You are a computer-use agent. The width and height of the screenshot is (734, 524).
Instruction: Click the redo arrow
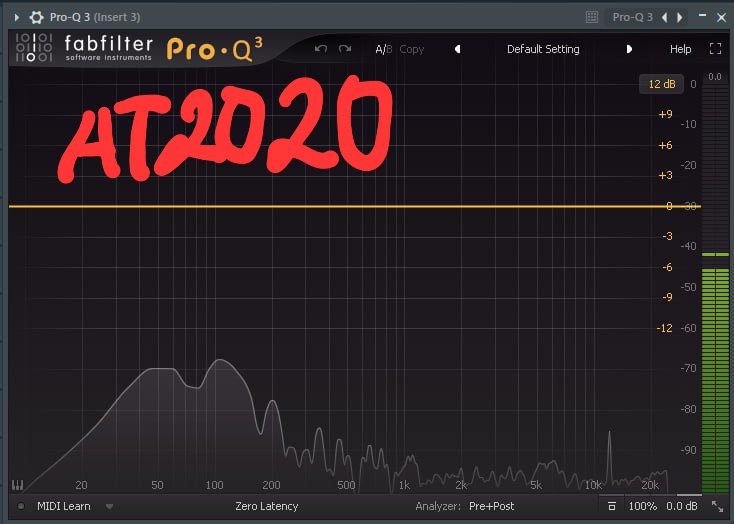click(x=345, y=49)
